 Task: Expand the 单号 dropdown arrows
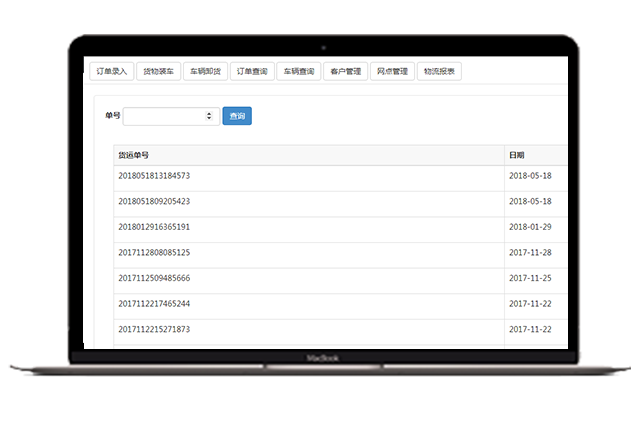209,116
